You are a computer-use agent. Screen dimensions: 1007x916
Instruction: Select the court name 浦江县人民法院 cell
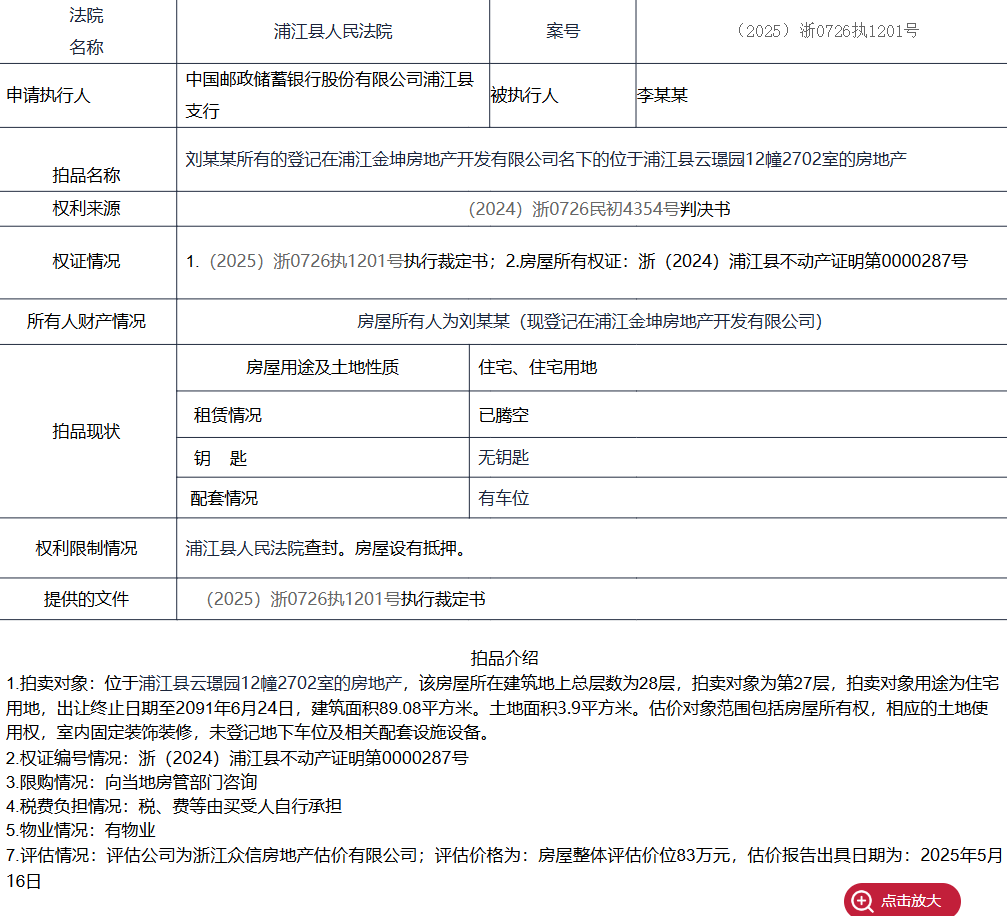tap(333, 31)
